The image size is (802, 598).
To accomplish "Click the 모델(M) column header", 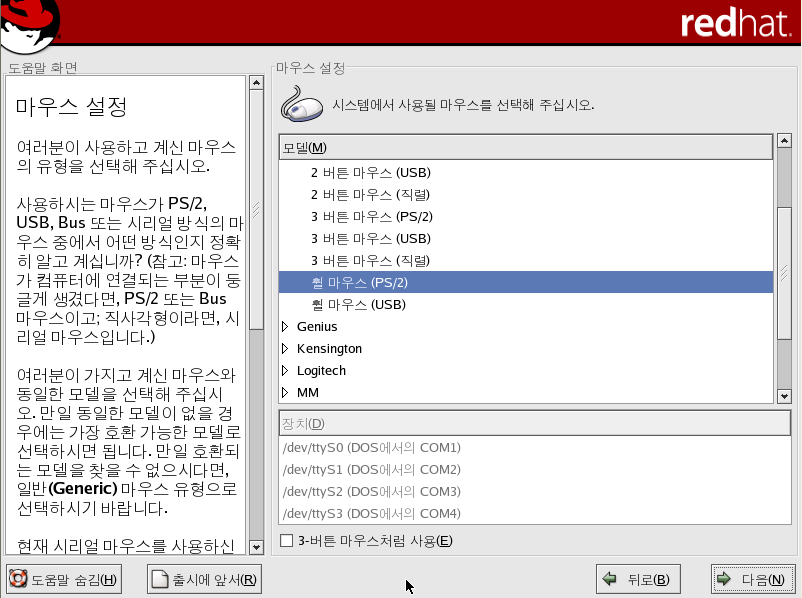I will coord(526,147).
